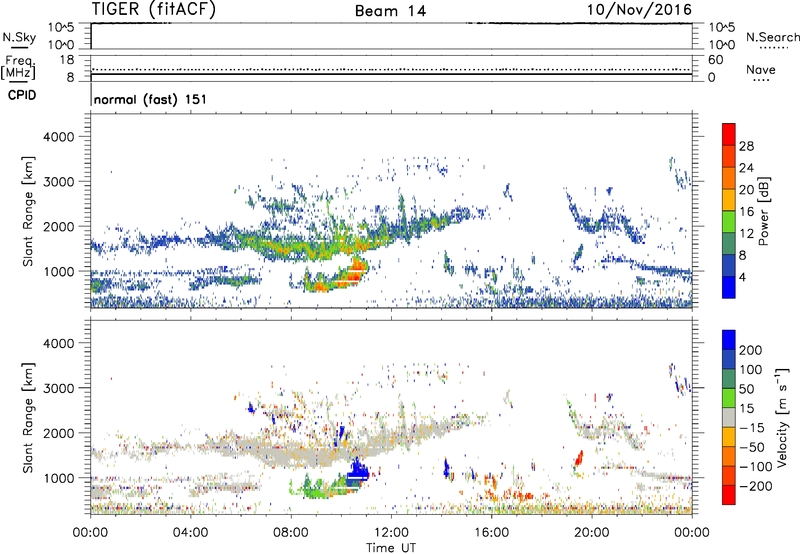The width and height of the screenshot is (800, 554).
Task: Click the power panel 'Slant Range [km]' label
Action: coord(28,211)
